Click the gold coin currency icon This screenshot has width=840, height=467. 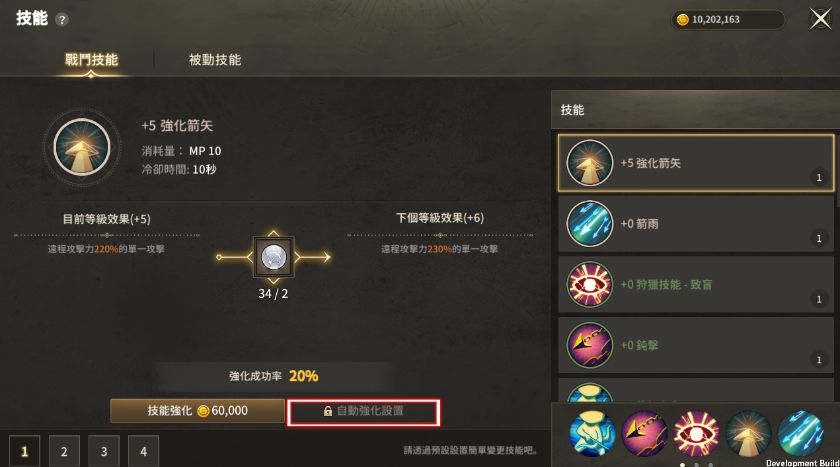[682, 20]
